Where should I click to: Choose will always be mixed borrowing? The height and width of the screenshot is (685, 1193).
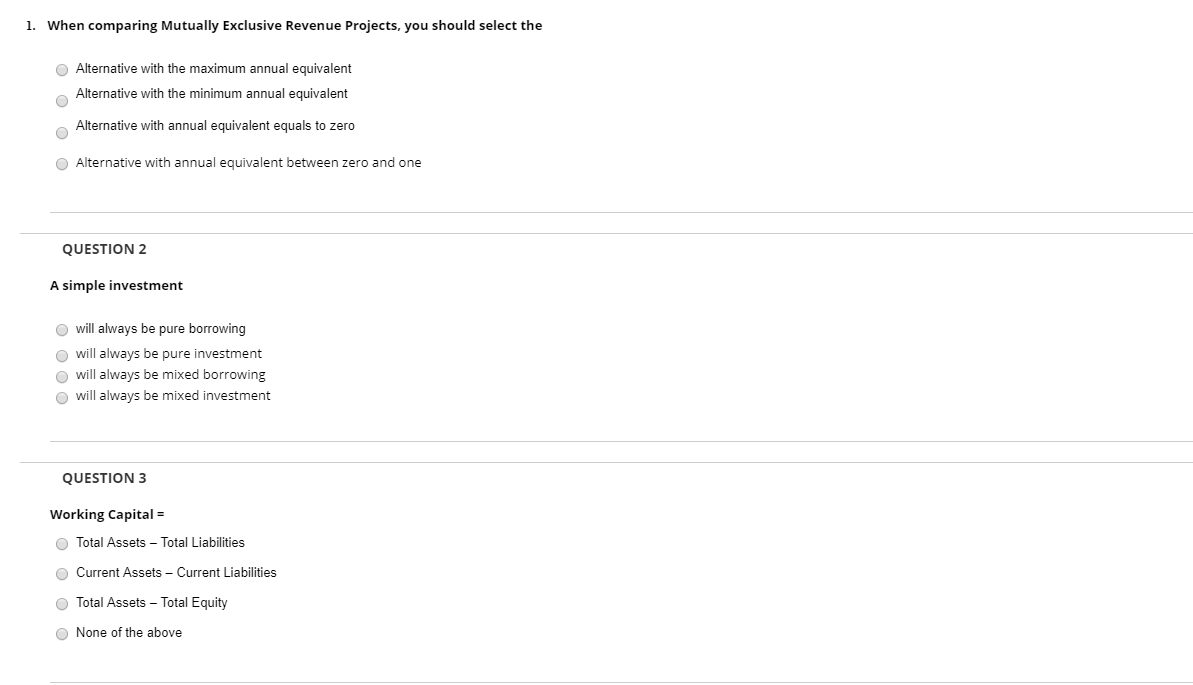[x=62, y=375]
